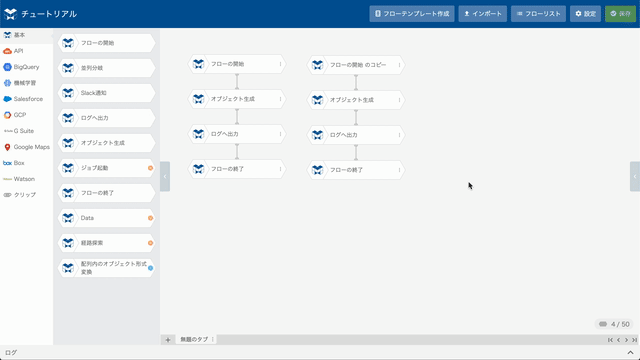Select the GCP category icon
640x360 pixels.
coord(7,115)
